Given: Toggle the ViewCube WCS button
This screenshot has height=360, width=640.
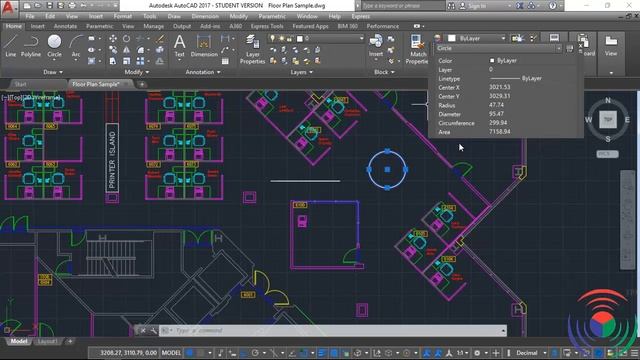Looking at the screenshot, I should [607, 154].
